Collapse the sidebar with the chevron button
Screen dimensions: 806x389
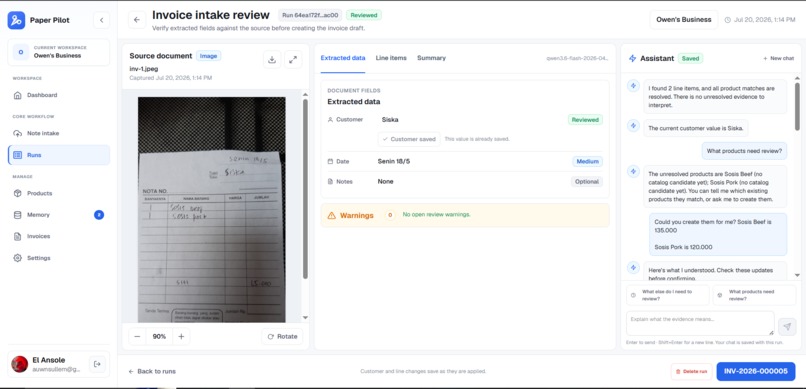pyautogui.click(x=101, y=20)
